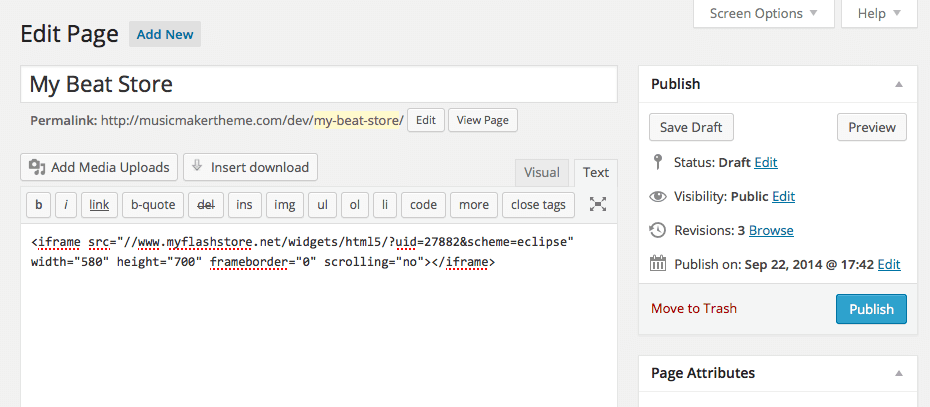This screenshot has width=930, height=407.
Task: Click the Move to Trash link
Action: [x=694, y=309]
